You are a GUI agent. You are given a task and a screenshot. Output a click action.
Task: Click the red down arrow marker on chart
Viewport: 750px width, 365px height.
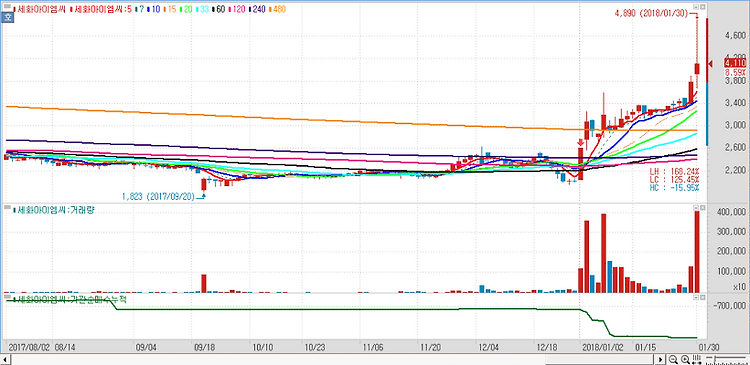tap(581, 143)
